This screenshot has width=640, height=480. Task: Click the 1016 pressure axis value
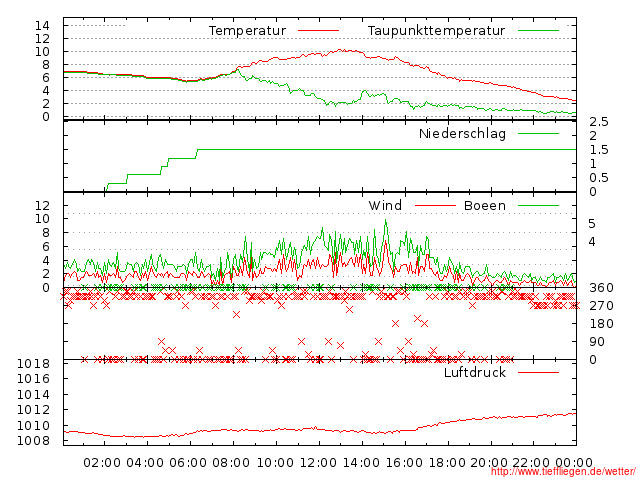pos(33,379)
